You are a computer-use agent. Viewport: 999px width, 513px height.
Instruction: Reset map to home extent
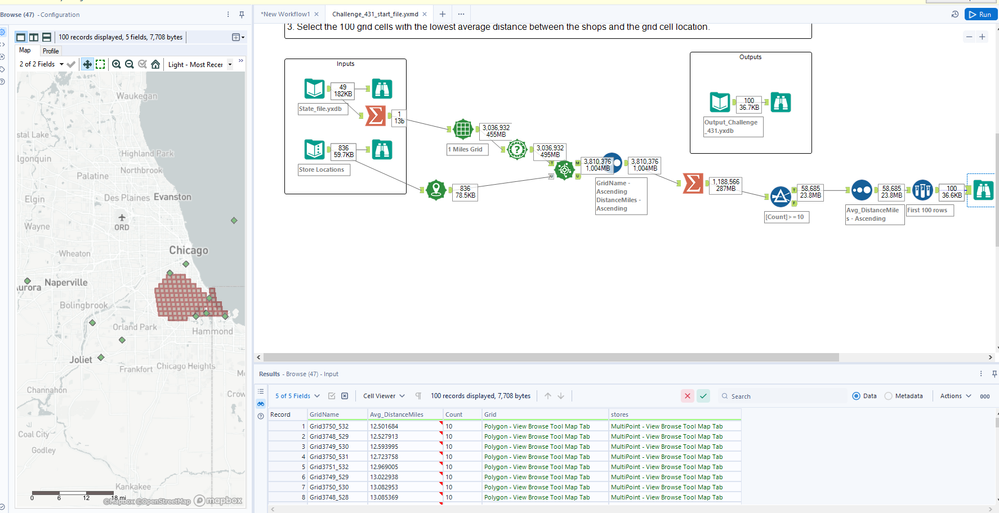click(x=155, y=64)
